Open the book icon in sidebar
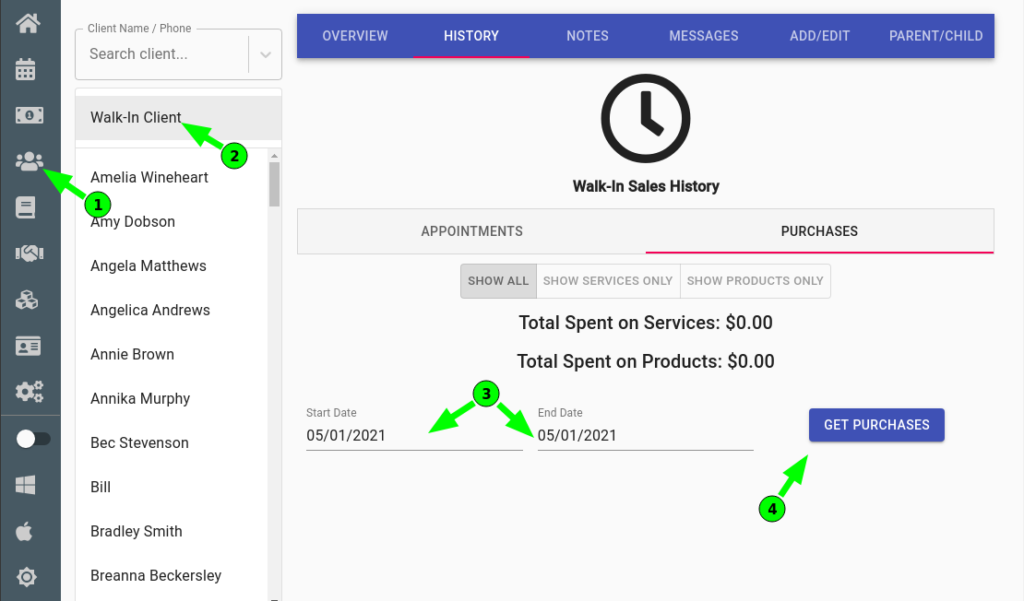This screenshot has width=1024, height=601. click(25, 208)
